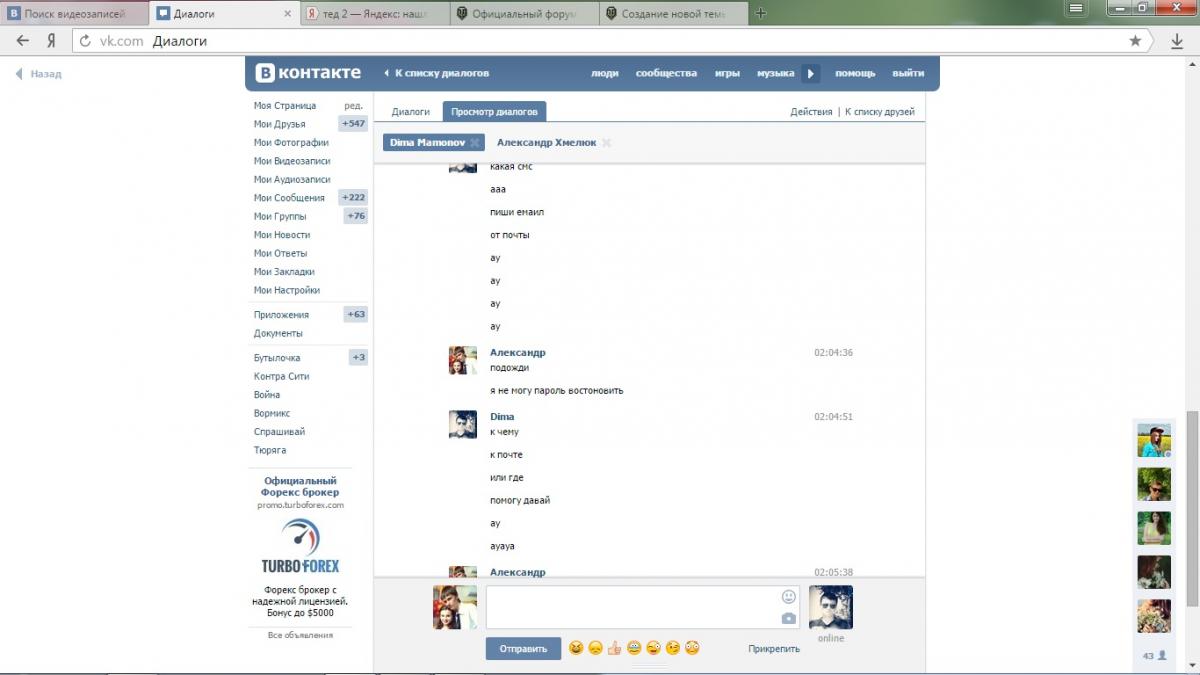
Task: Go back К списку диалогов
Action: 436,73
